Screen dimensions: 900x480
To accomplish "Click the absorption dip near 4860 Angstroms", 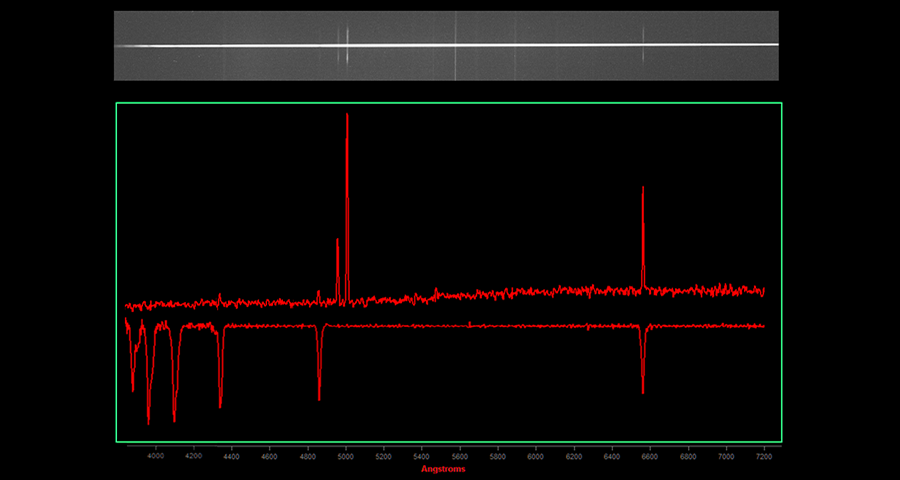I will 319,398.
